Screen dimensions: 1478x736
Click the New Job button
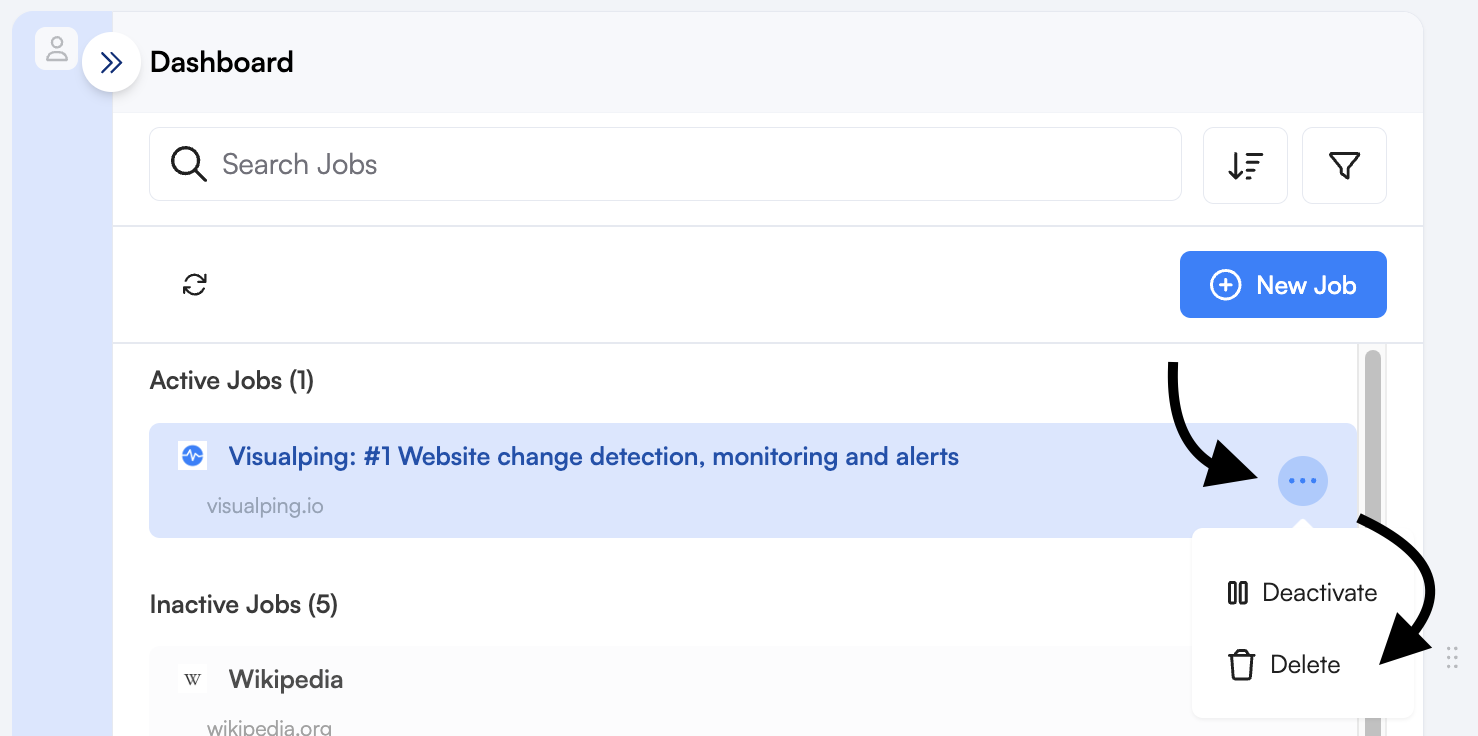click(x=1283, y=285)
